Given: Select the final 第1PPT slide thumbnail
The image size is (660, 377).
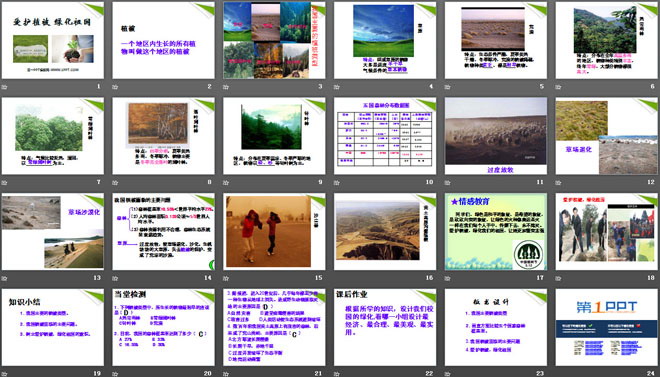Looking at the screenshot, I should tap(607, 327).
